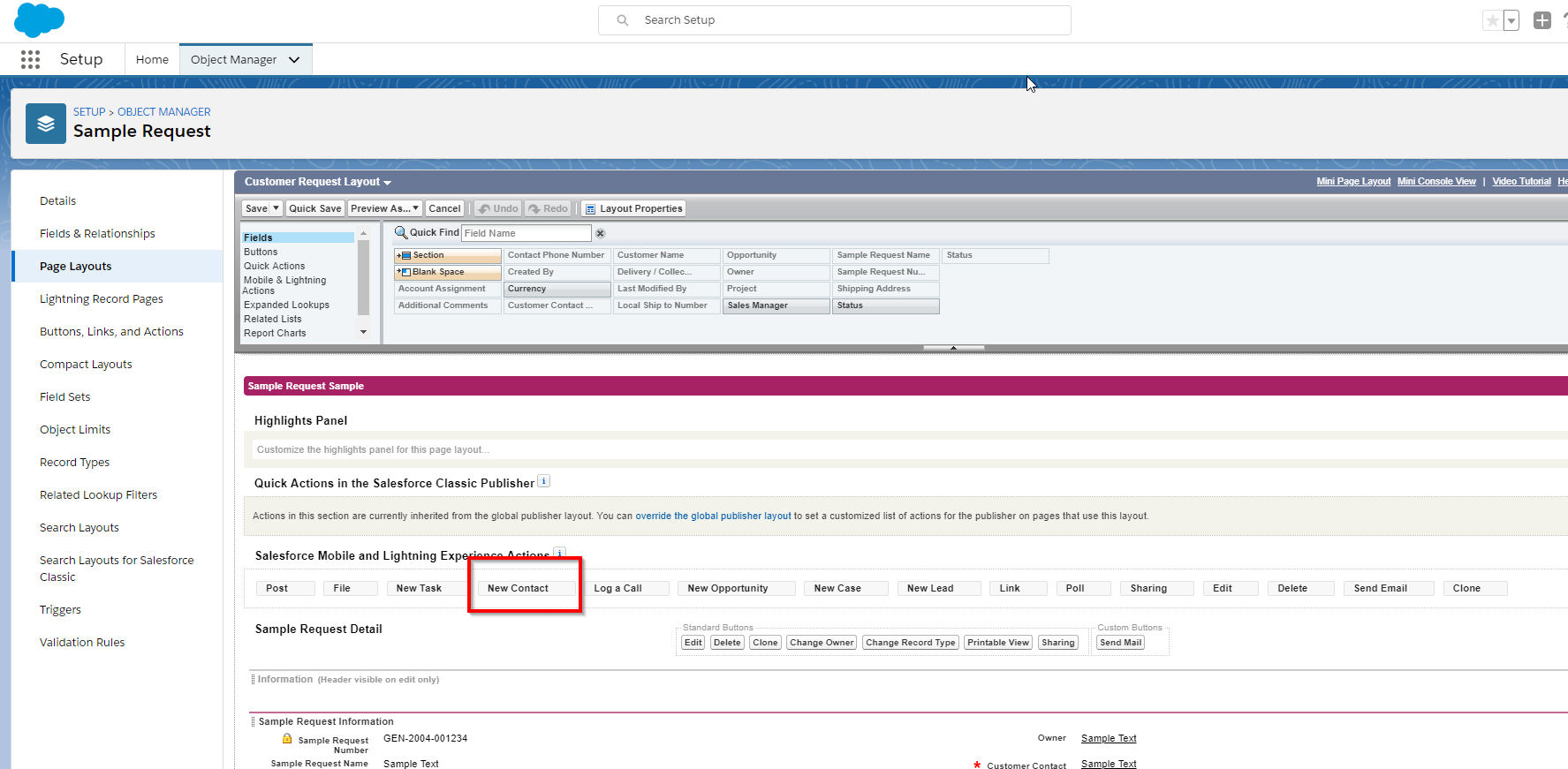The height and width of the screenshot is (769, 1568).
Task: Click the Salesforce cloud logo
Action: [40, 19]
